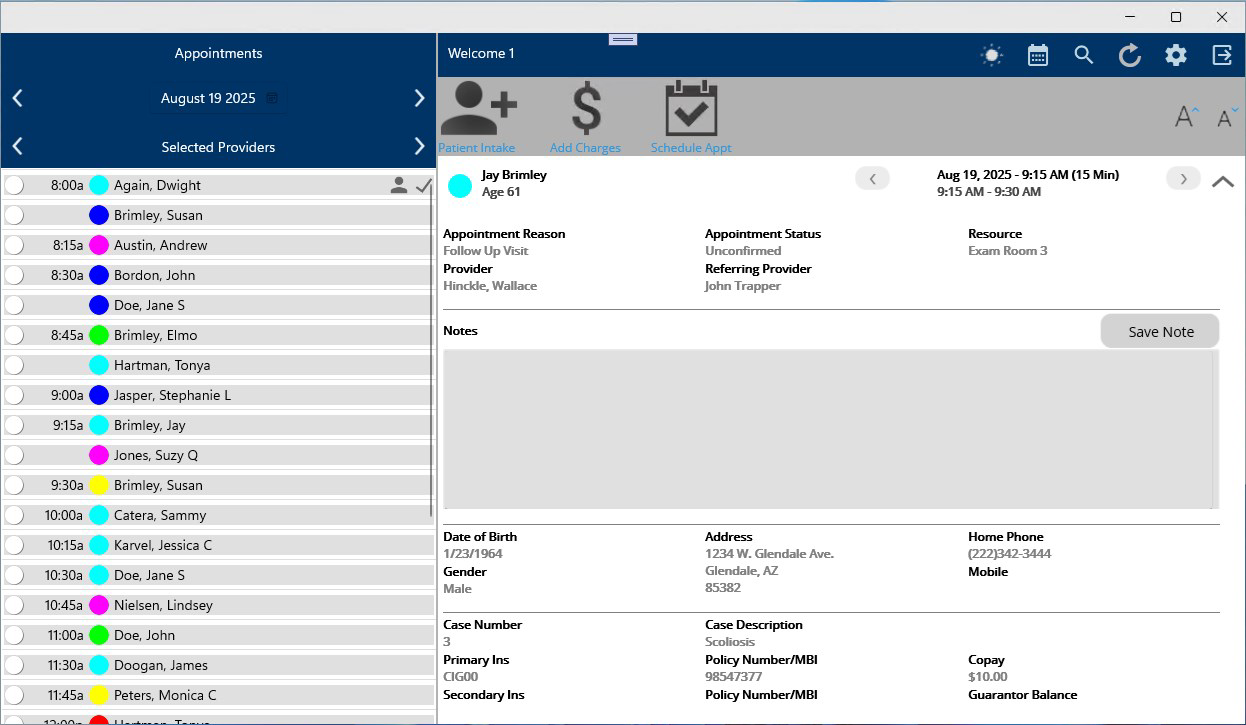Switch to the previous Selected Providers group
The height and width of the screenshot is (725, 1246).
point(17,147)
